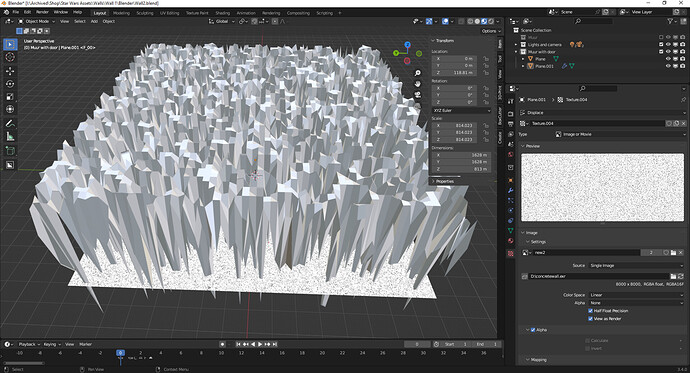The width and height of the screenshot is (690, 373).
Task: Open the XYZ Euler rotation mode dropdown
Action: tap(462, 110)
